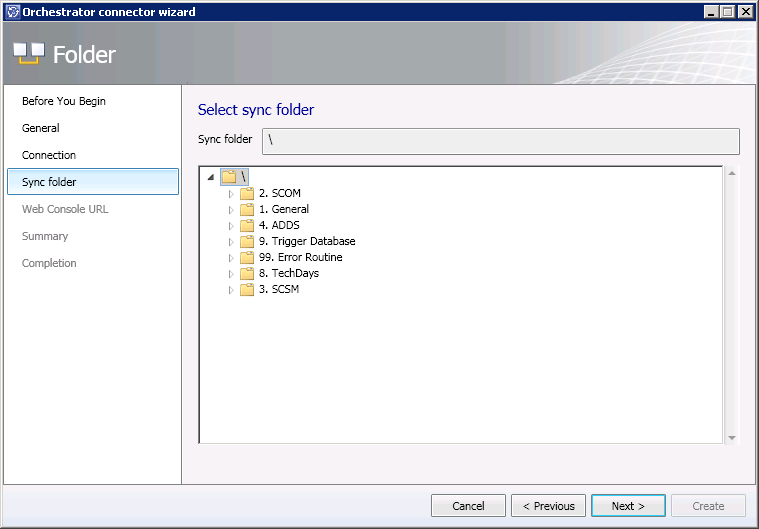Go back with Previous button
Image resolution: width=759 pixels, height=529 pixels.
tap(548, 506)
